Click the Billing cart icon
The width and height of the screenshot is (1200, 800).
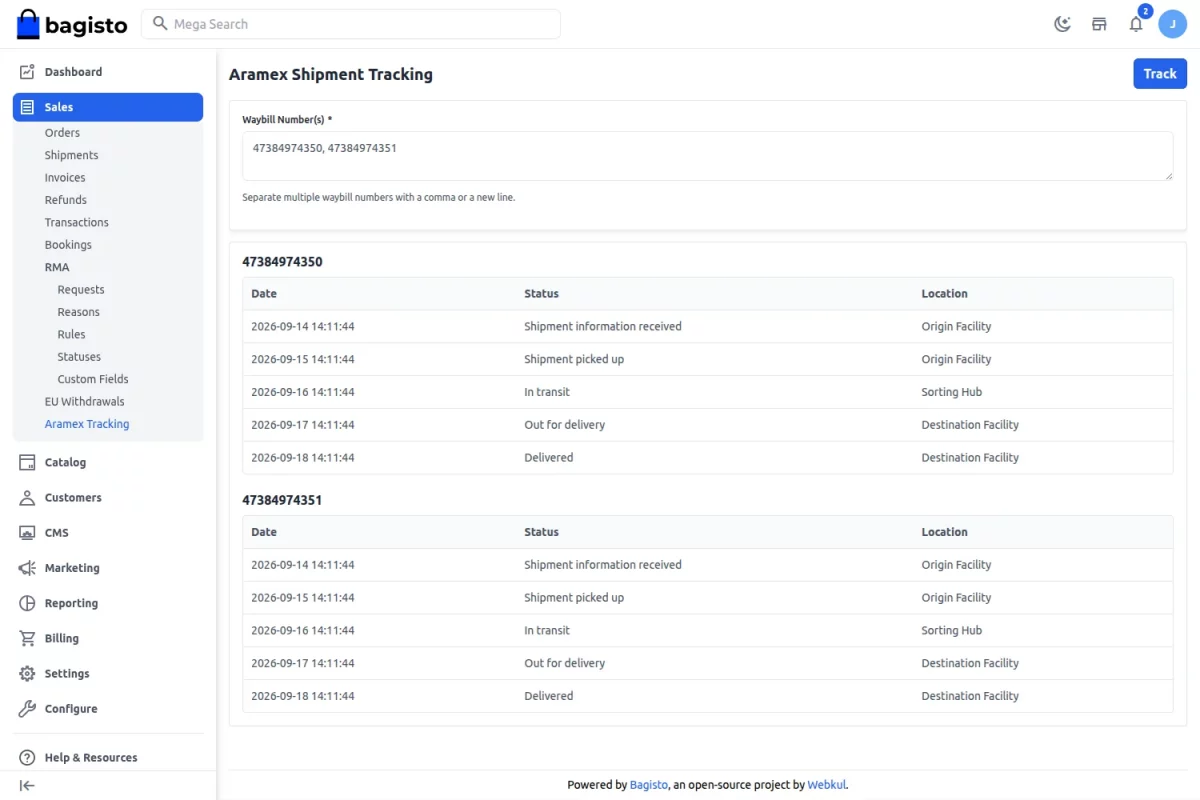tap(27, 638)
